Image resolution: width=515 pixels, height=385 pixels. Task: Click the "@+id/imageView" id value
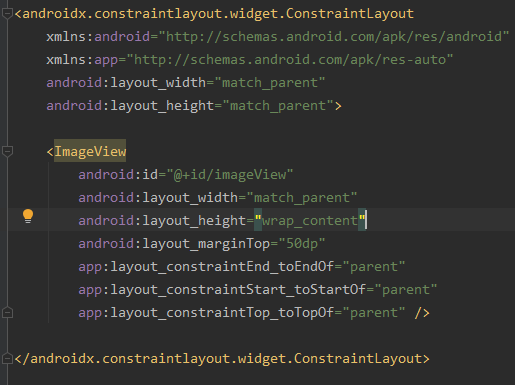coord(230,174)
